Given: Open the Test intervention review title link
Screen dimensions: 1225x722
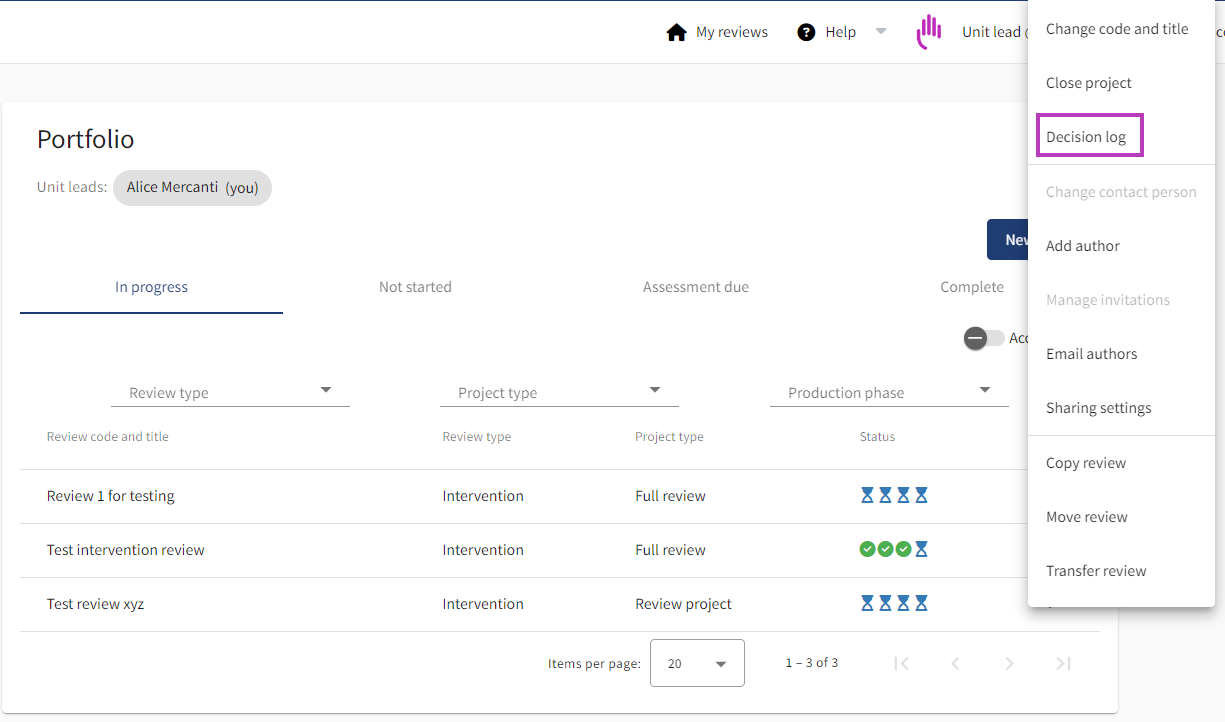Looking at the screenshot, I should [x=126, y=550].
